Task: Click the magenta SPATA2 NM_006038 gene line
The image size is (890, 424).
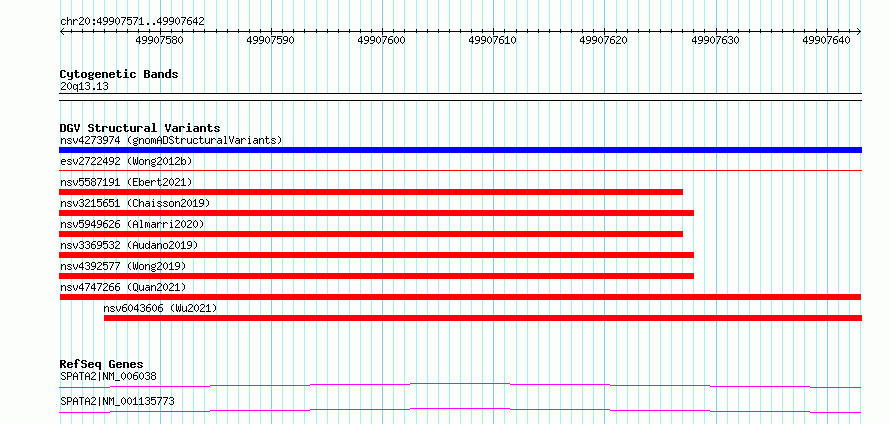Action: 460,386
